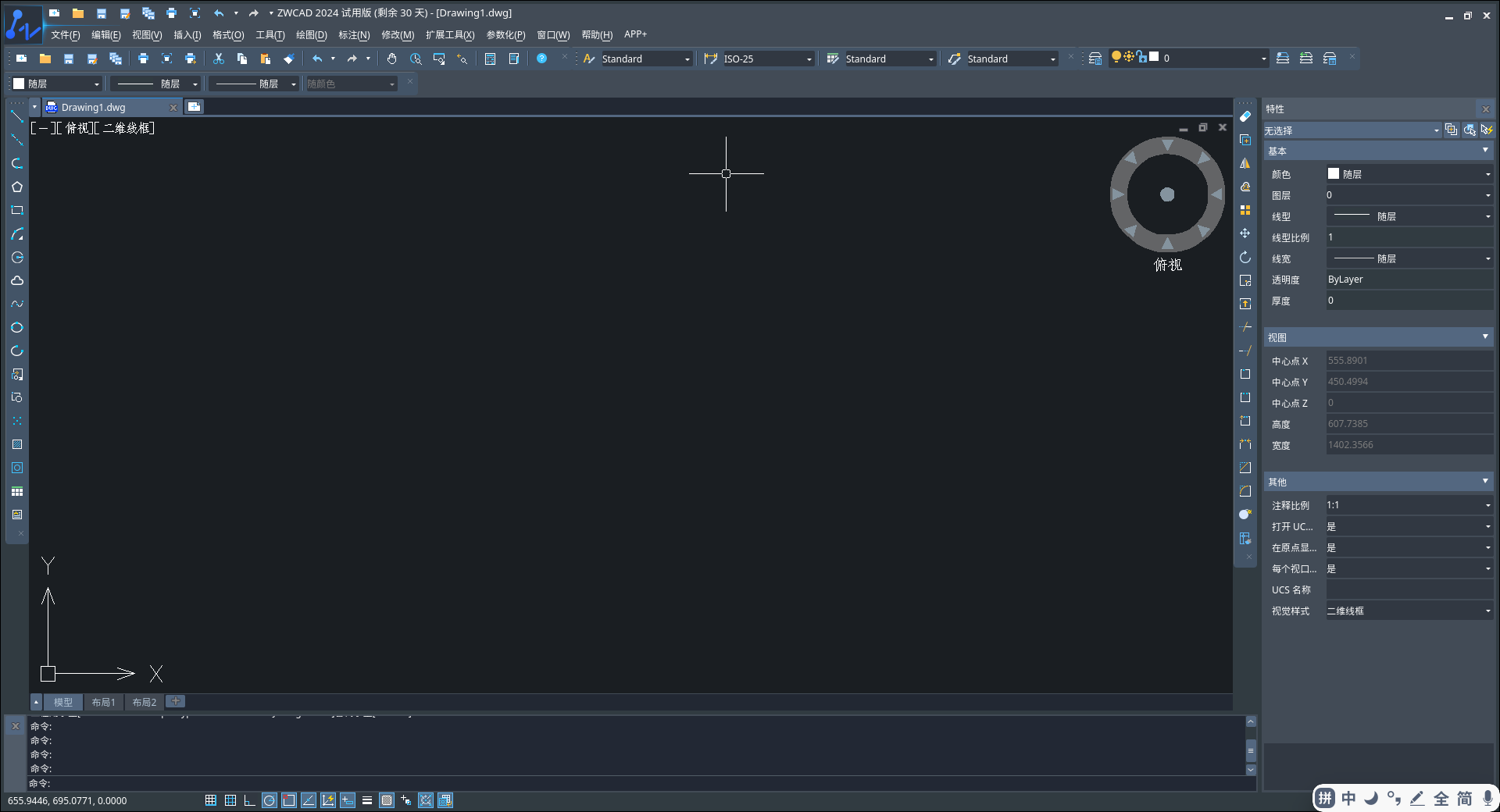Activate the Pan hand tool
1500x812 pixels.
392,59
